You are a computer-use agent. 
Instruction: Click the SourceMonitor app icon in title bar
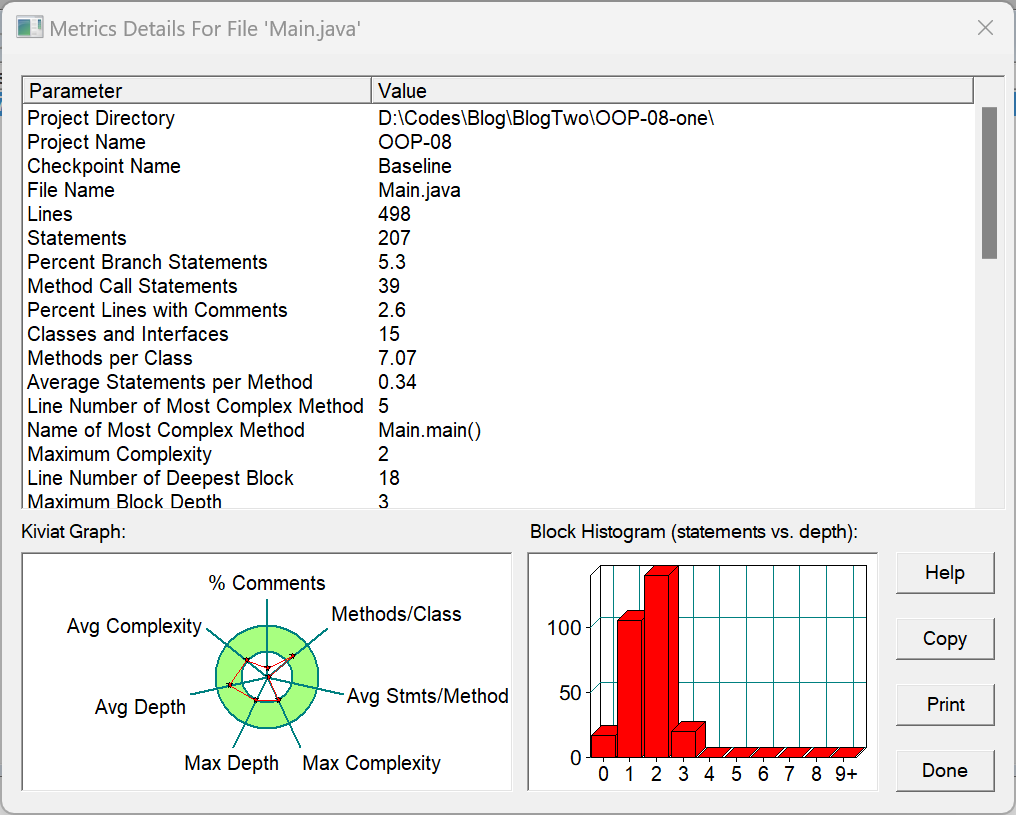coord(29,28)
